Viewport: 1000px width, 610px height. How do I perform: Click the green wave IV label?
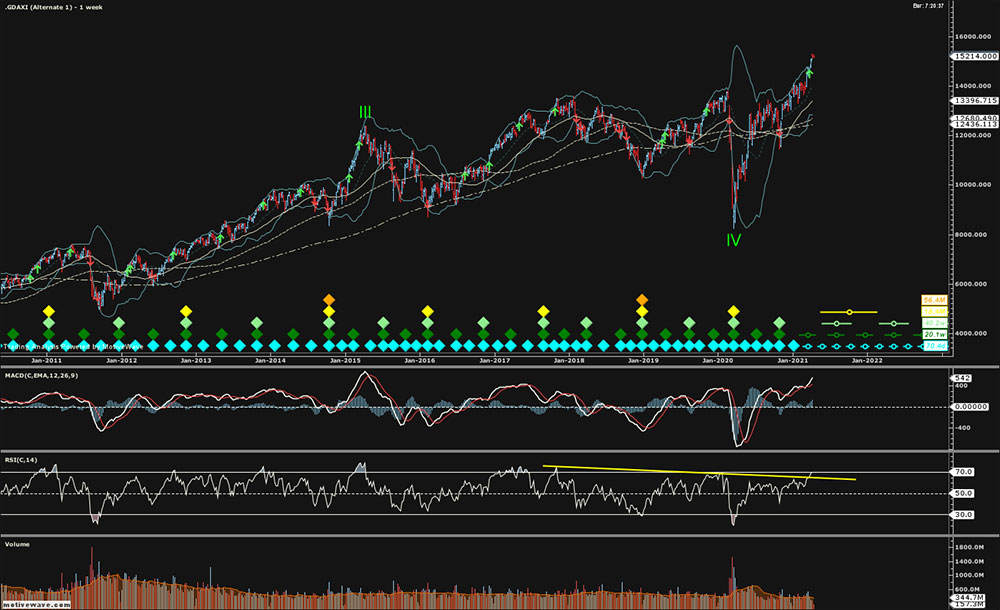point(733,240)
